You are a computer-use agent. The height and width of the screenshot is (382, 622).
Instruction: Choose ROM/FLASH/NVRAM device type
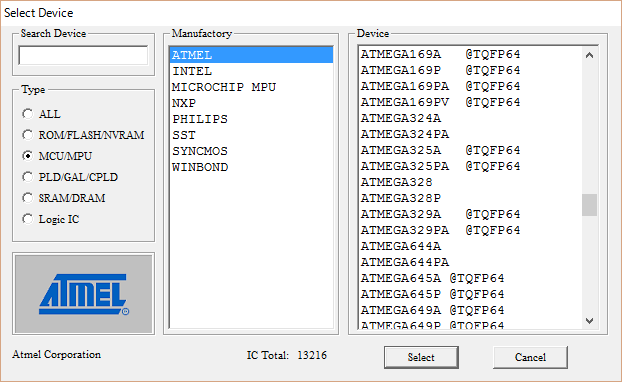27,135
